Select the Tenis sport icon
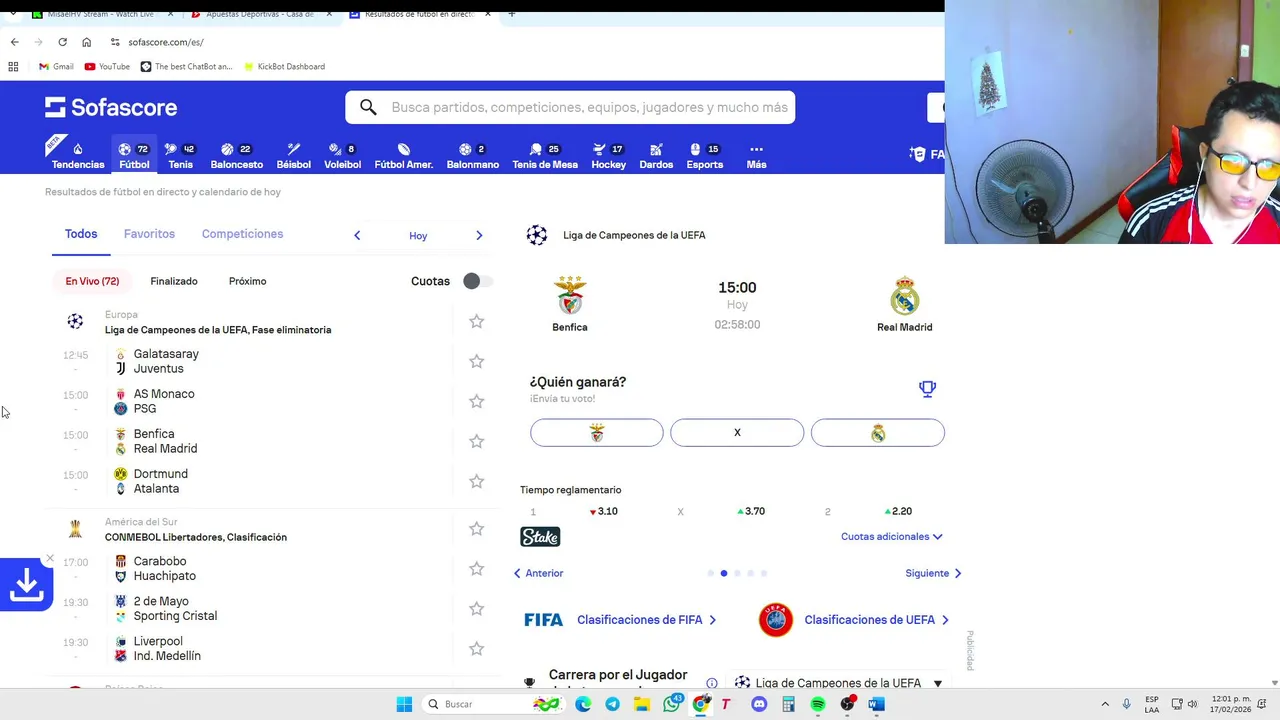This screenshot has width=1280, height=720. coord(180,155)
